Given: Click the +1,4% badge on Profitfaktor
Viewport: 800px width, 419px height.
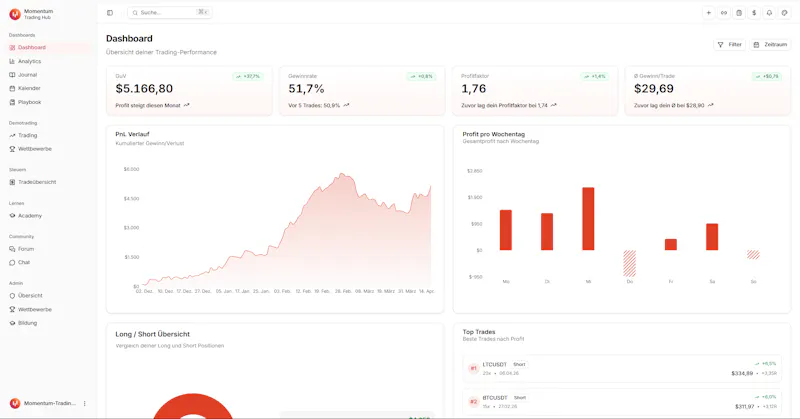Looking at the screenshot, I should (x=594, y=77).
